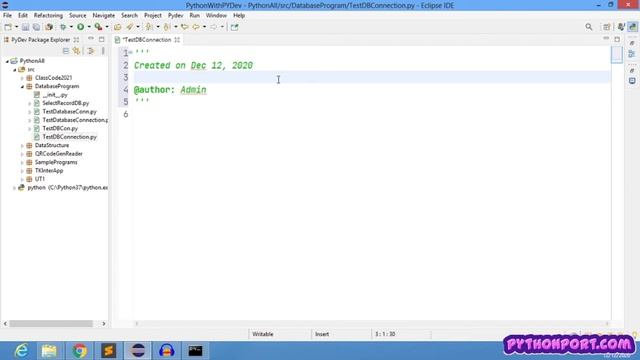Click the Save All toolbar icon
Image resolution: width=640 pixels, height=360 pixels.
(x=36, y=27)
